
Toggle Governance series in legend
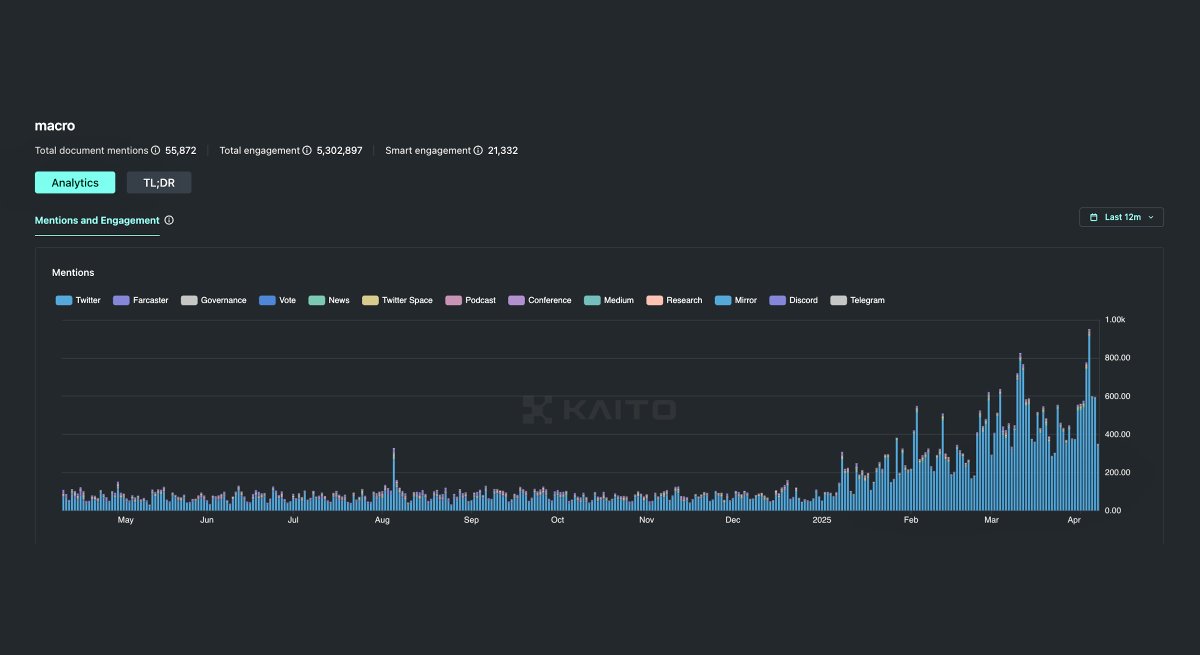point(214,300)
